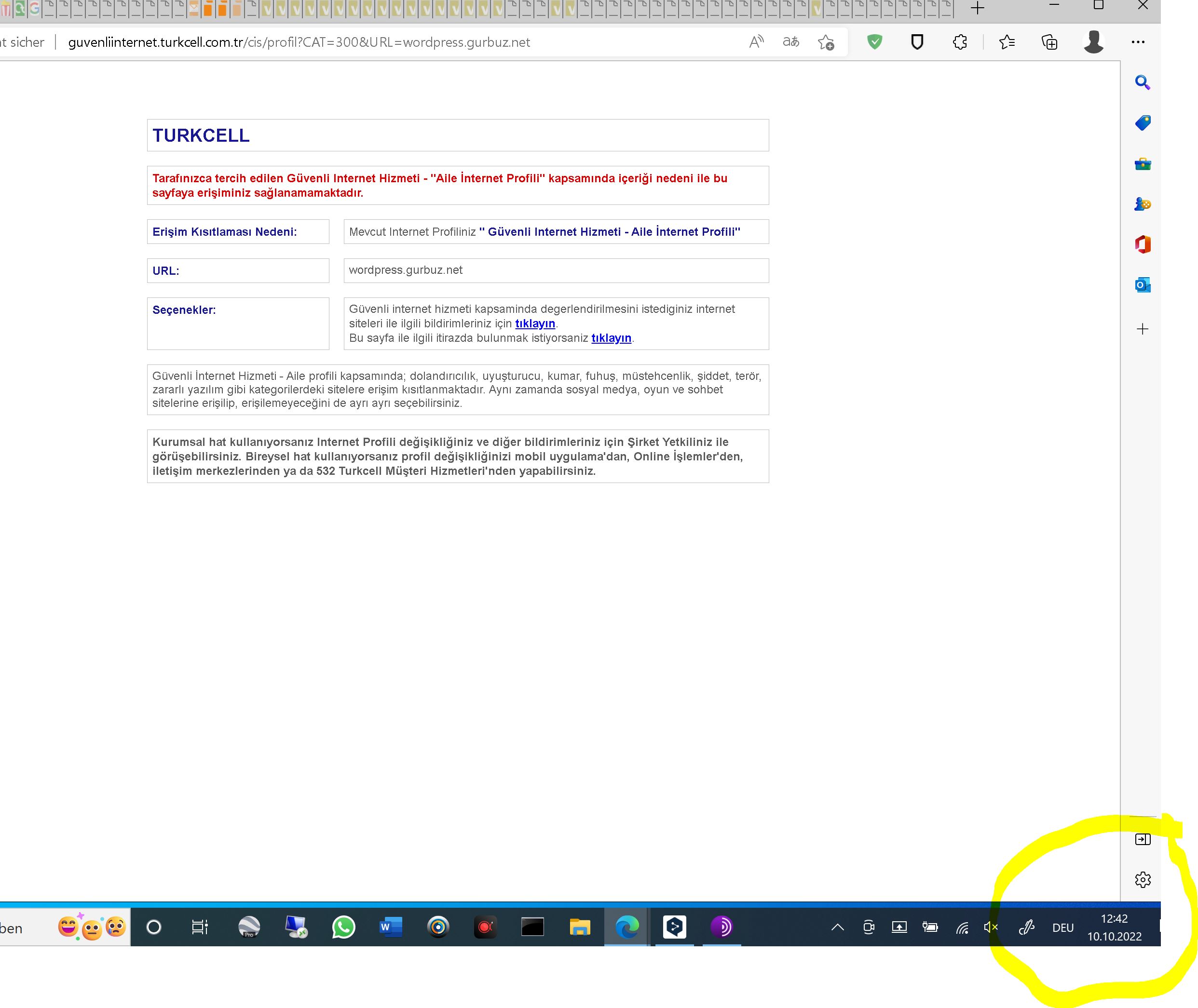Click the sidebar plus to customize
Screen dimensions: 1198x1008
pos(1143,329)
